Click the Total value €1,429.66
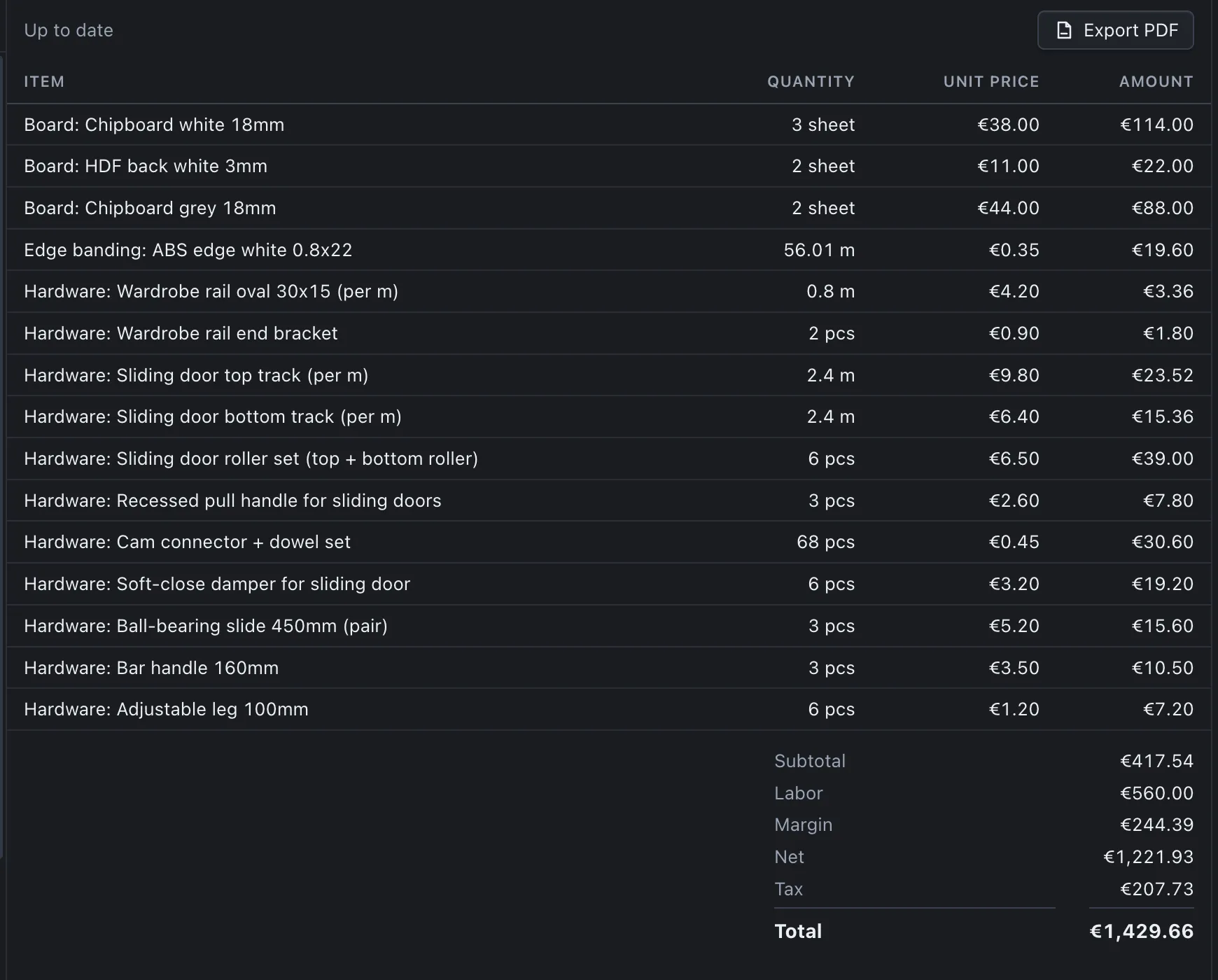The height and width of the screenshot is (980, 1218). (x=1141, y=931)
